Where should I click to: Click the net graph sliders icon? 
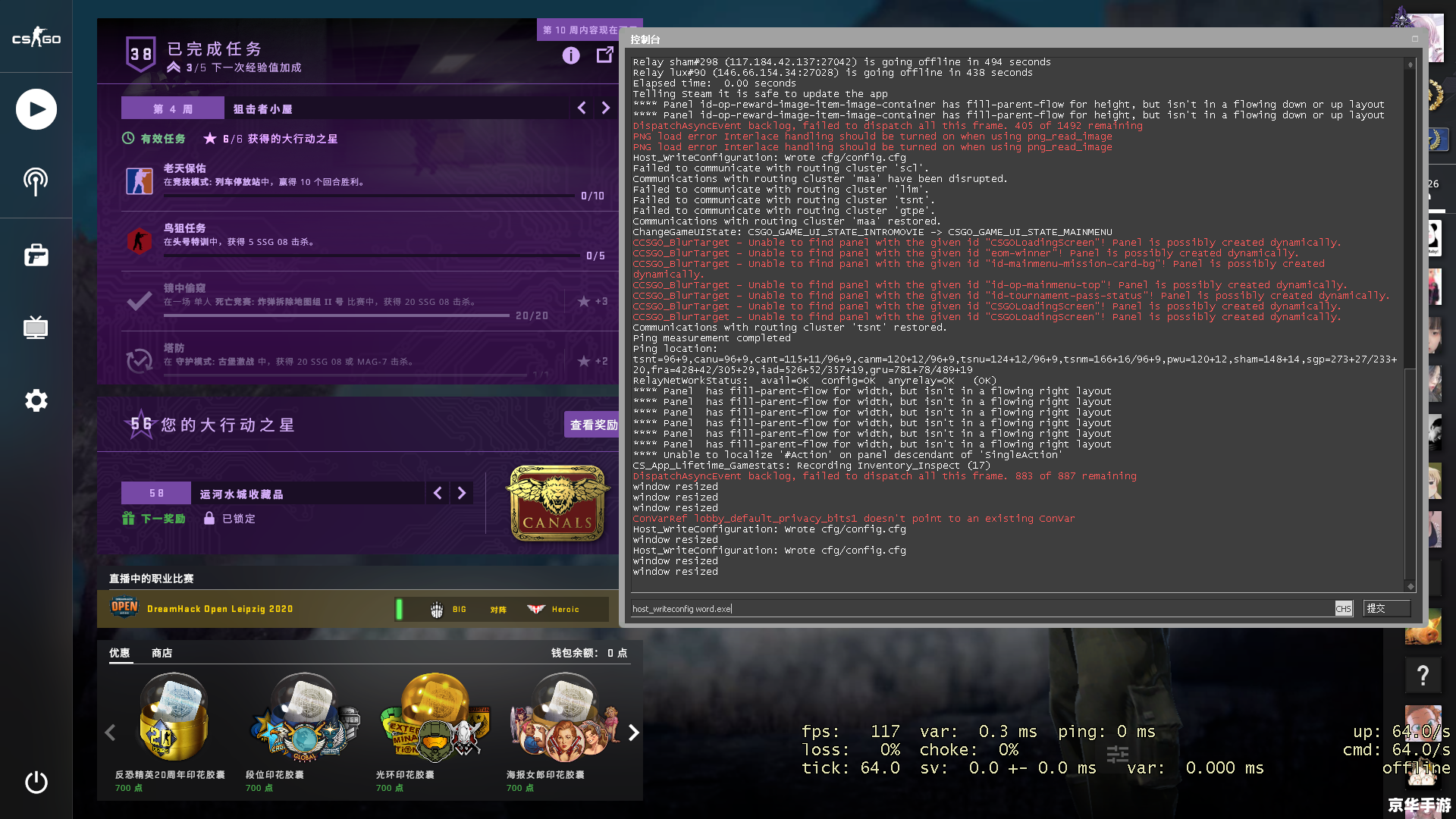tap(1118, 754)
